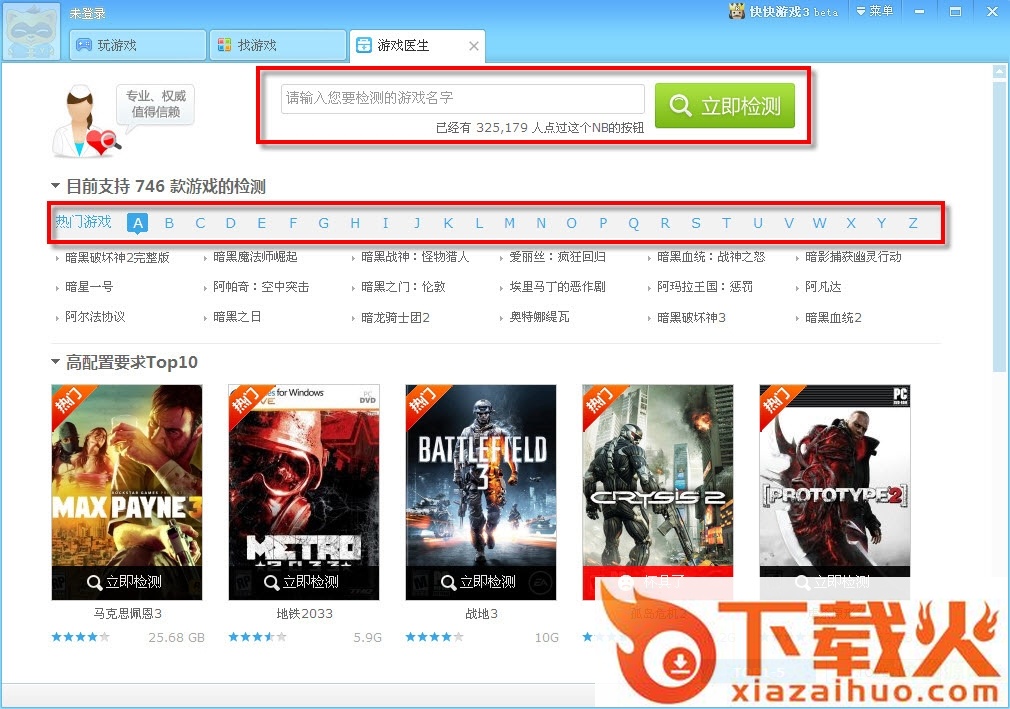Select letter X filter
This screenshot has width=1010, height=709.
click(x=851, y=223)
